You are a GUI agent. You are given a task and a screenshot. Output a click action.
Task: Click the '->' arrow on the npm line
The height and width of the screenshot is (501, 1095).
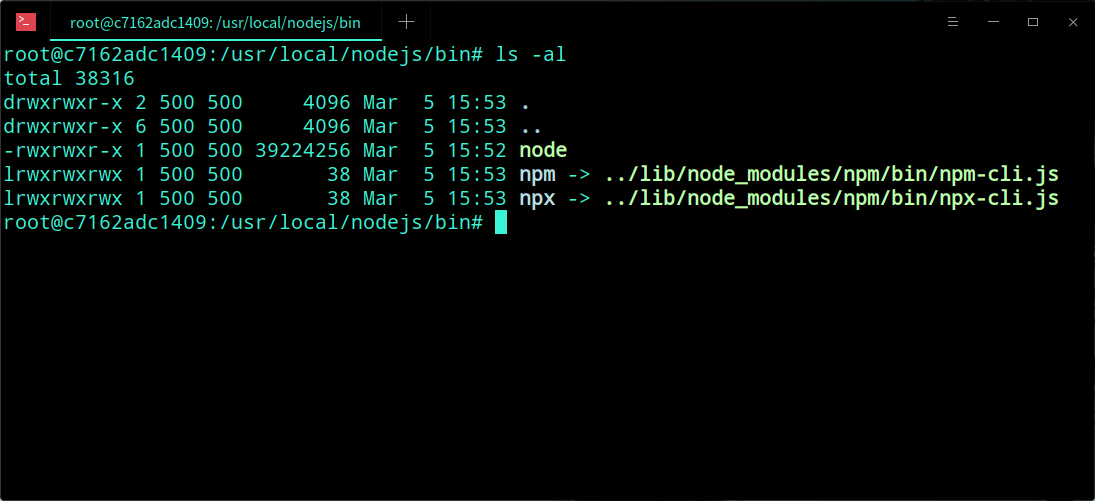click(x=579, y=175)
